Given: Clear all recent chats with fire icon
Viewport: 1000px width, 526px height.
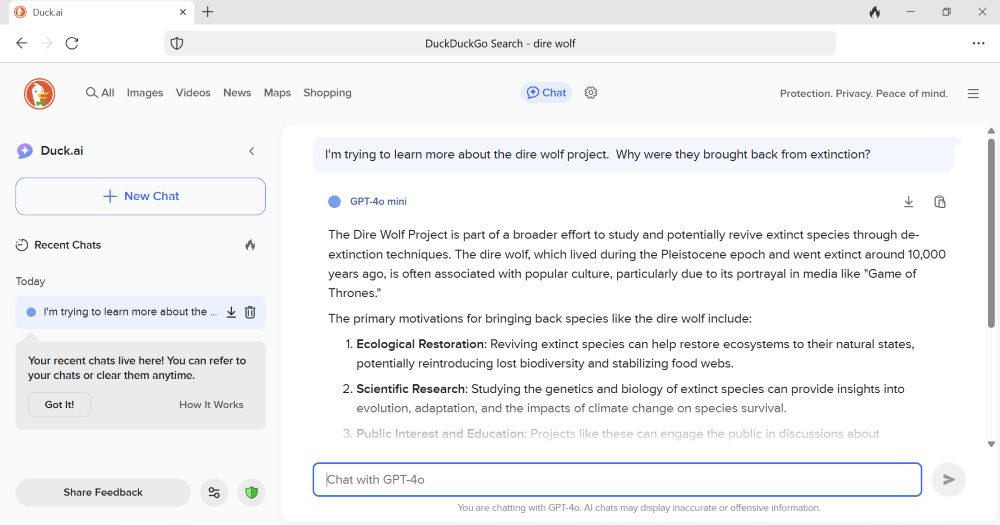Looking at the screenshot, I should (x=250, y=245).
